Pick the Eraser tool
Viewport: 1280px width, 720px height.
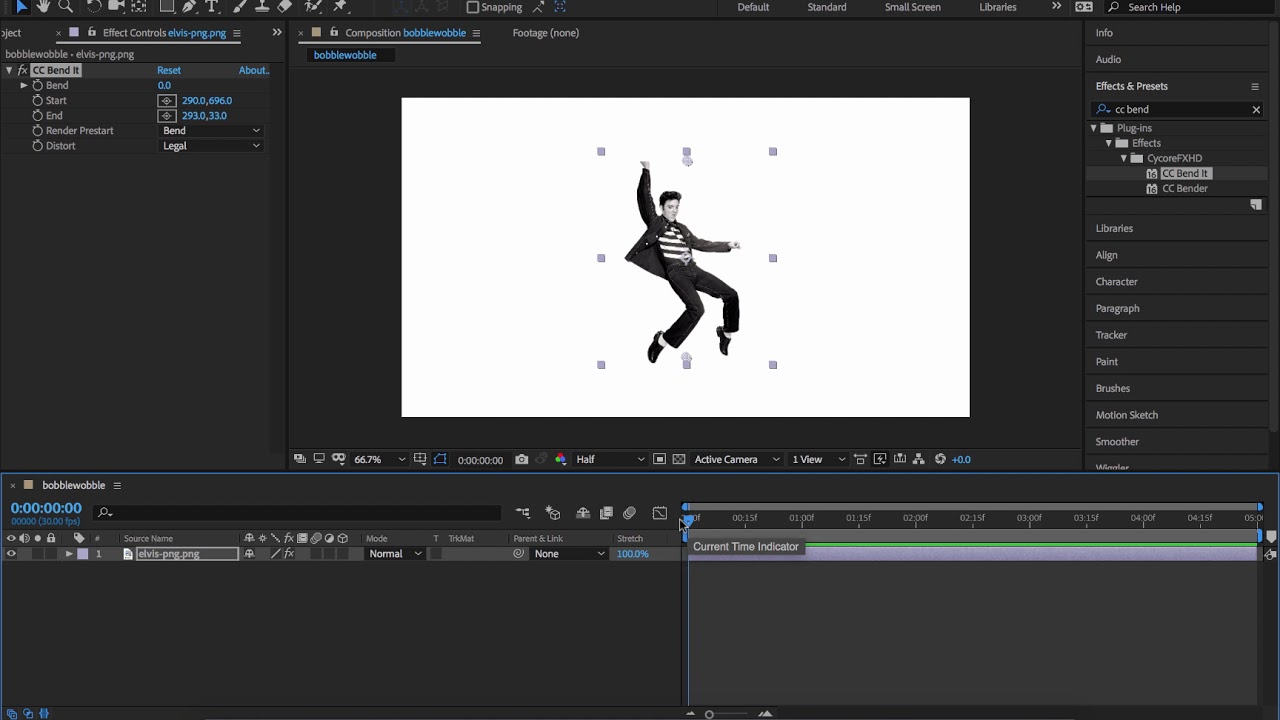coord(285,6)
